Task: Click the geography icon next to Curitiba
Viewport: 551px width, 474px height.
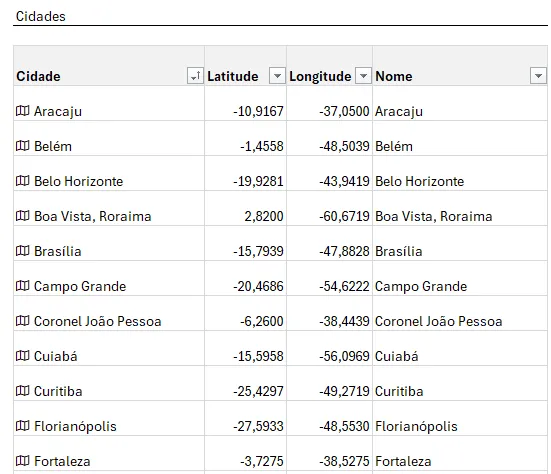Action: point(22,390)
